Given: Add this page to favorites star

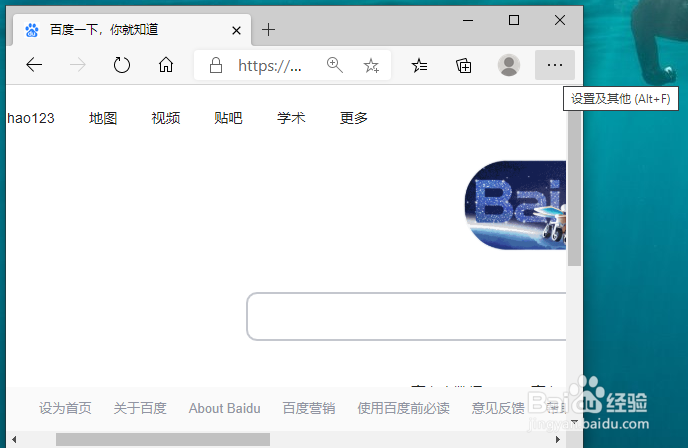Looking at the screenshot, I should point(371,65).
